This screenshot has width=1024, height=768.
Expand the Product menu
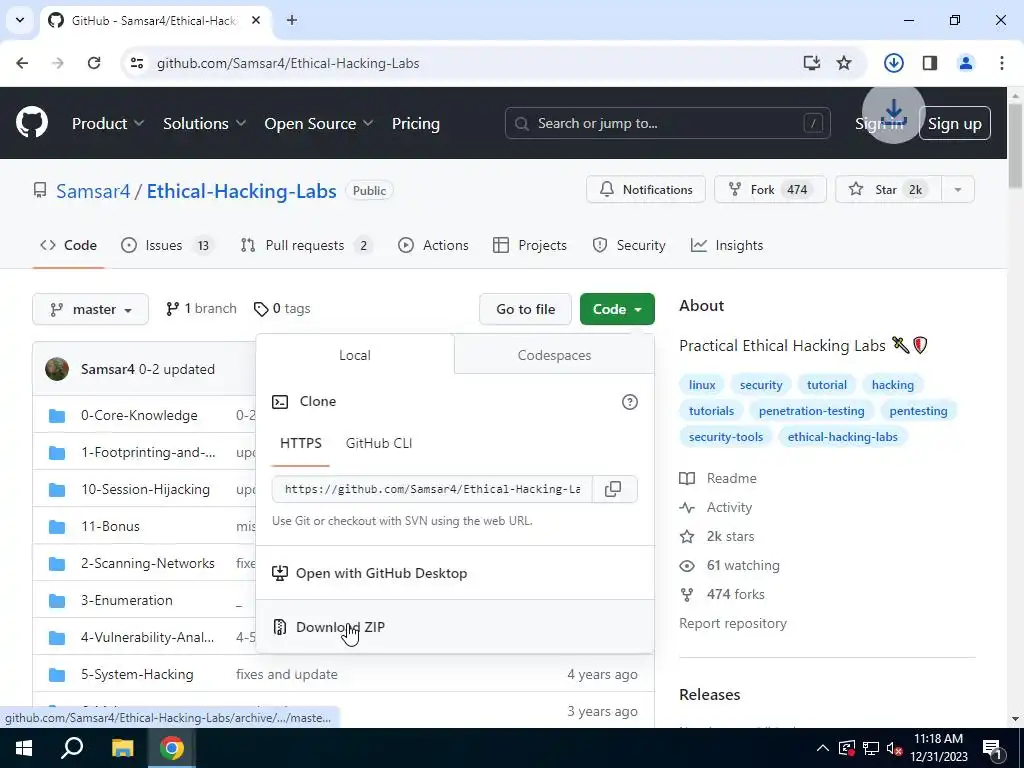pos(108,123)
